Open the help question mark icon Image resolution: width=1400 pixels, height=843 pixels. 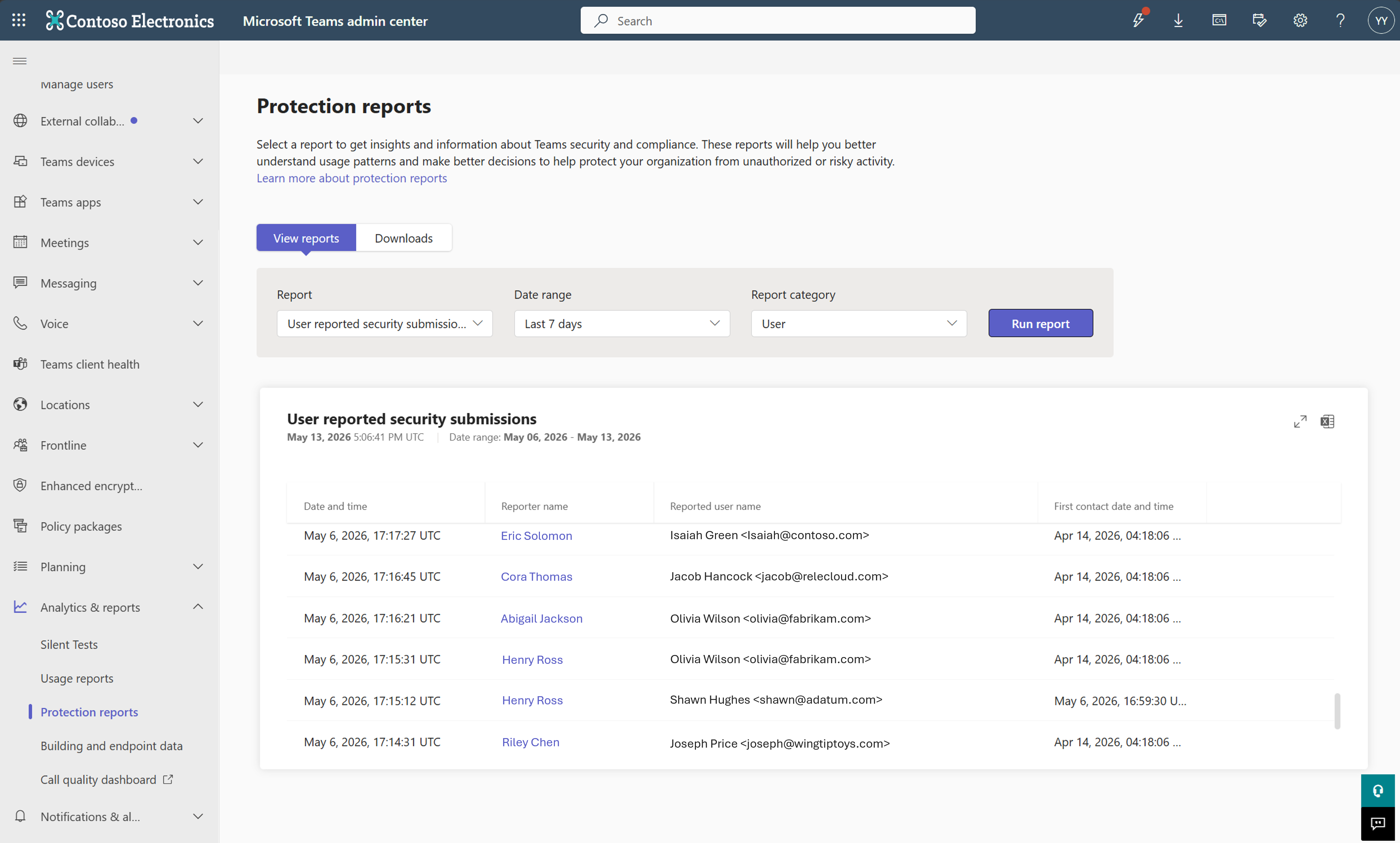tap(1340, 20)
